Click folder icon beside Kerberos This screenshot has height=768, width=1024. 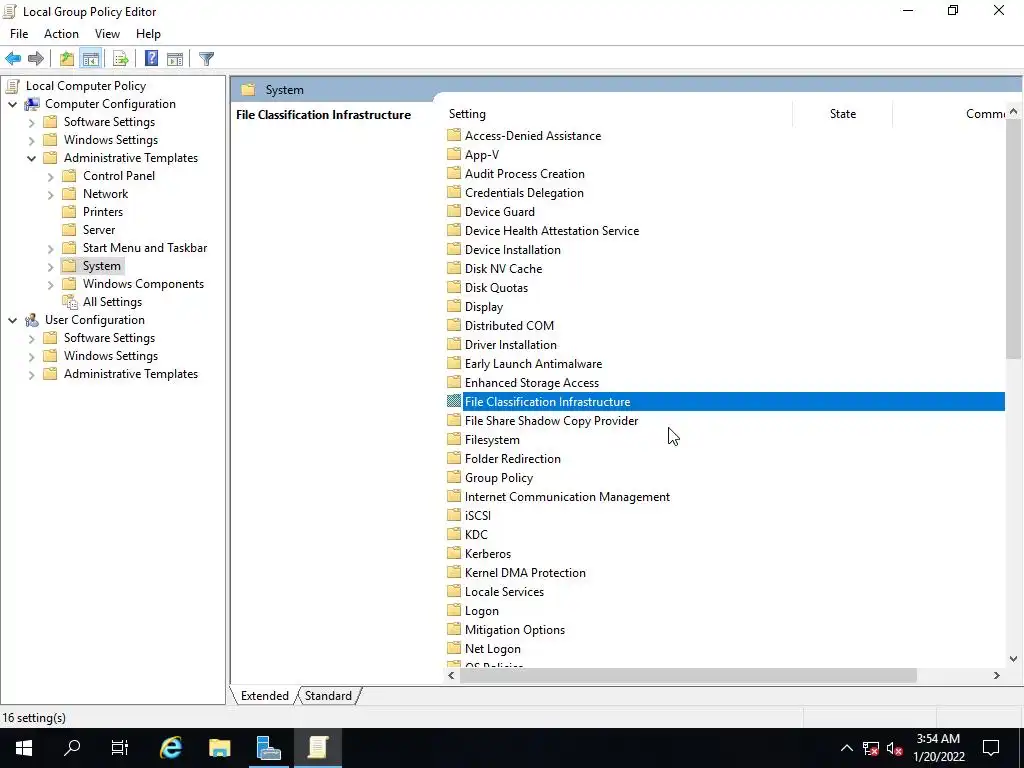(x=454, y=553)
